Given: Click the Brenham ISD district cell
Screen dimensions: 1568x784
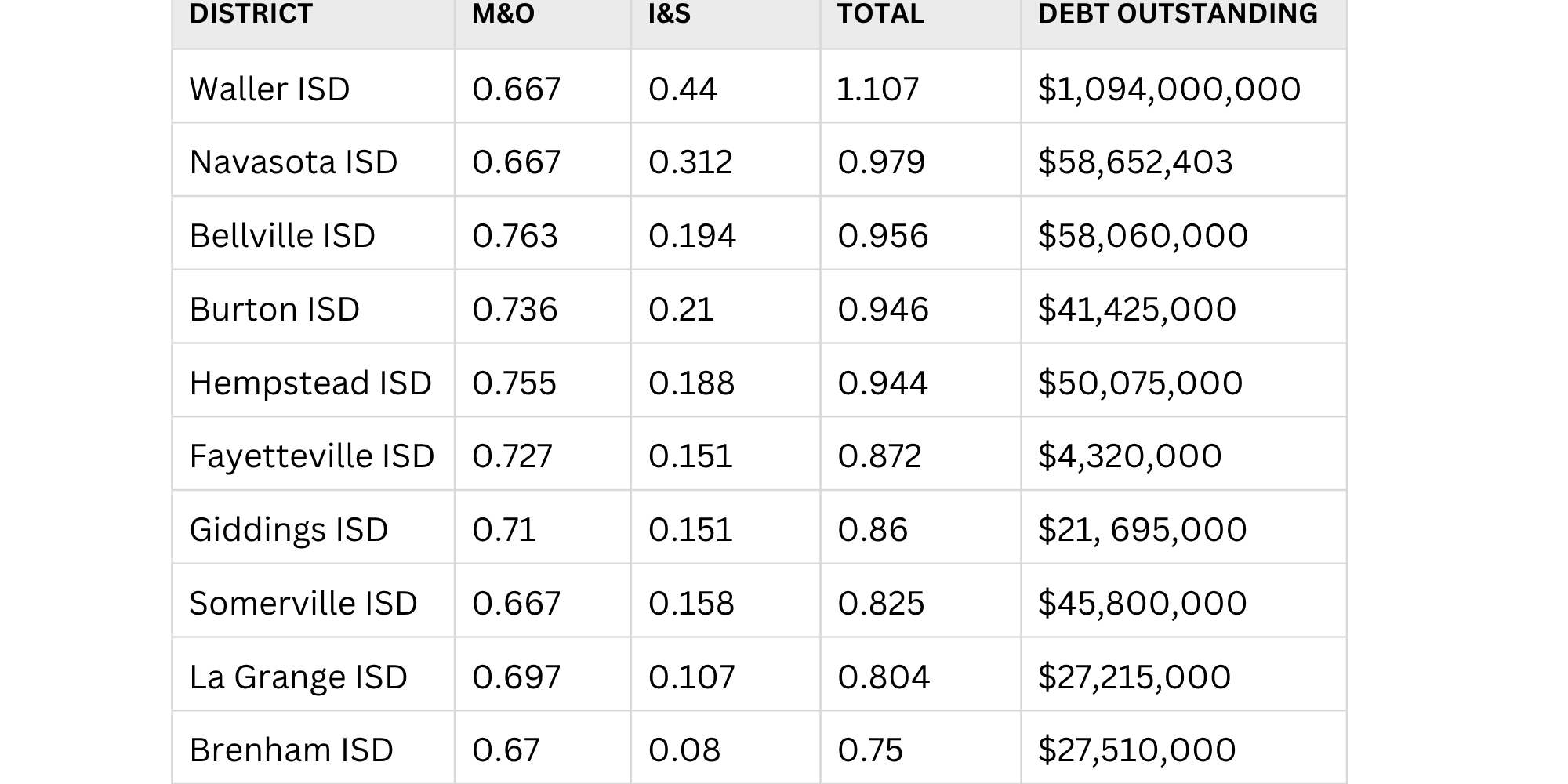Looking at the screenshot, I should click(x=291, y=750).
